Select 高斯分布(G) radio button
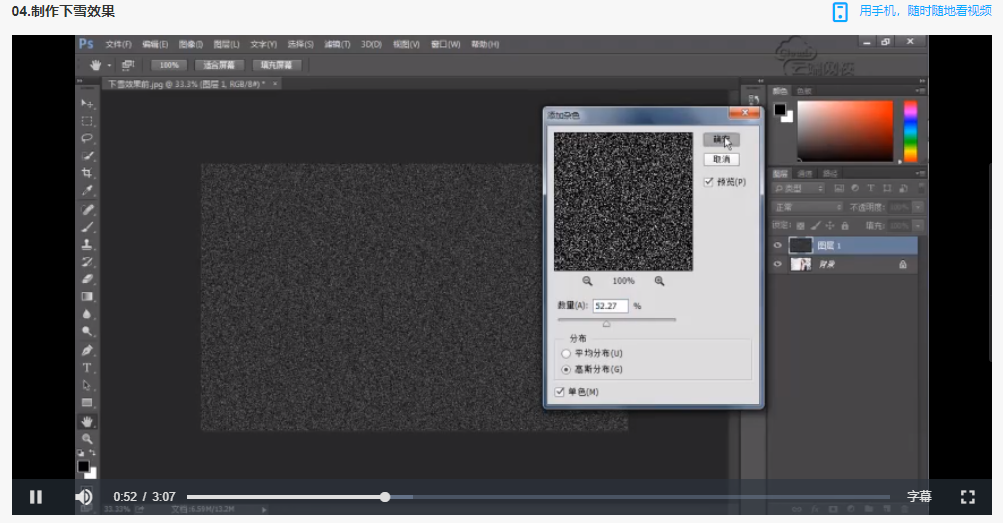Viewport: 1003px width, 523px height. [x=565, y=370]
